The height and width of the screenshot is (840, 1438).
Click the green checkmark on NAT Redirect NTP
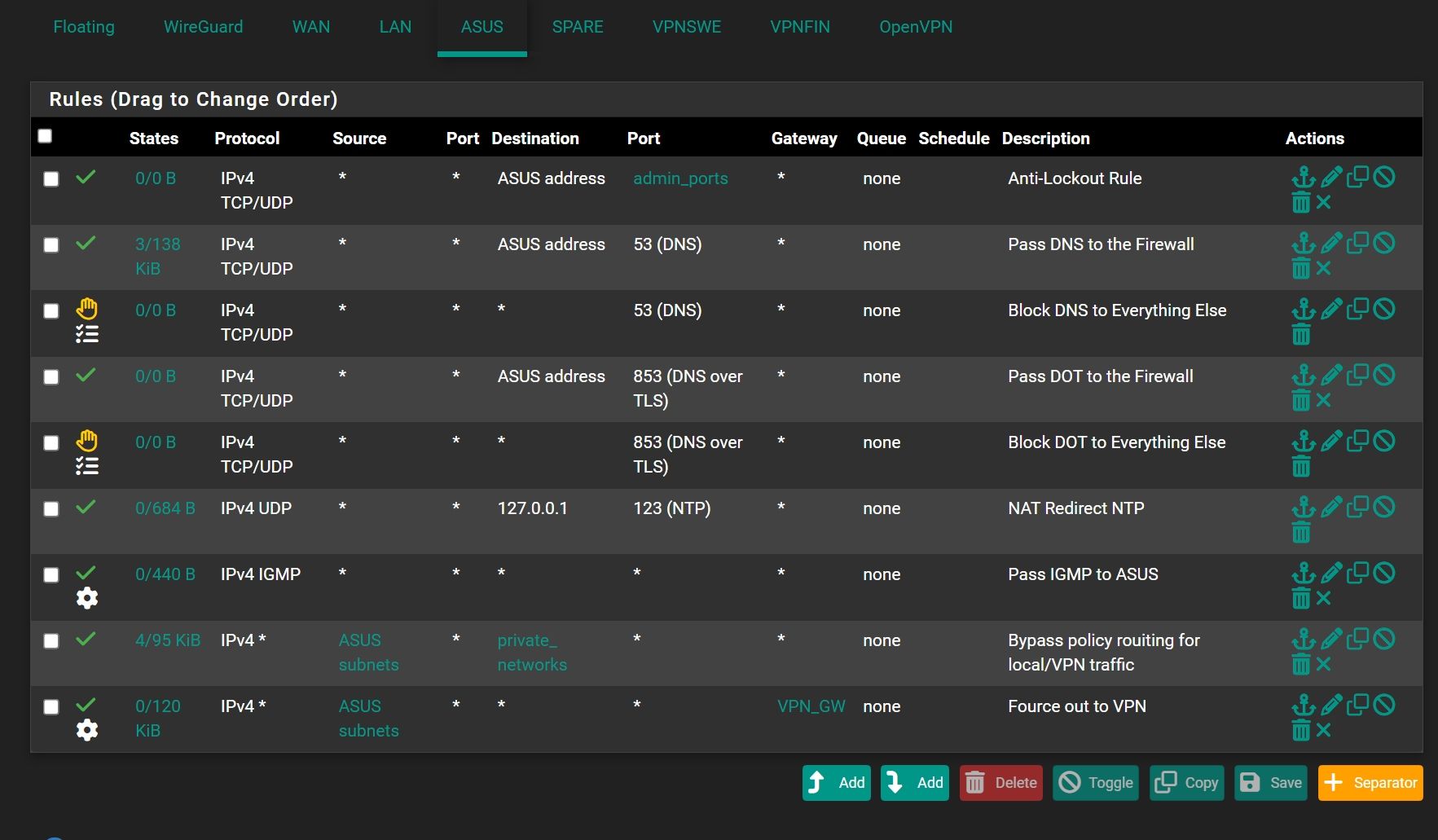(86, 507)
